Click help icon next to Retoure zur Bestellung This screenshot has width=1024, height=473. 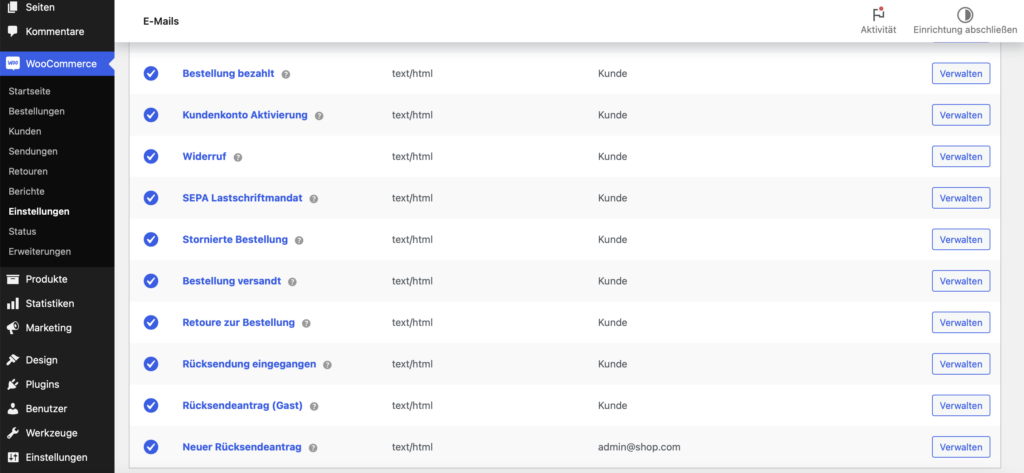(x=306, y=323)
